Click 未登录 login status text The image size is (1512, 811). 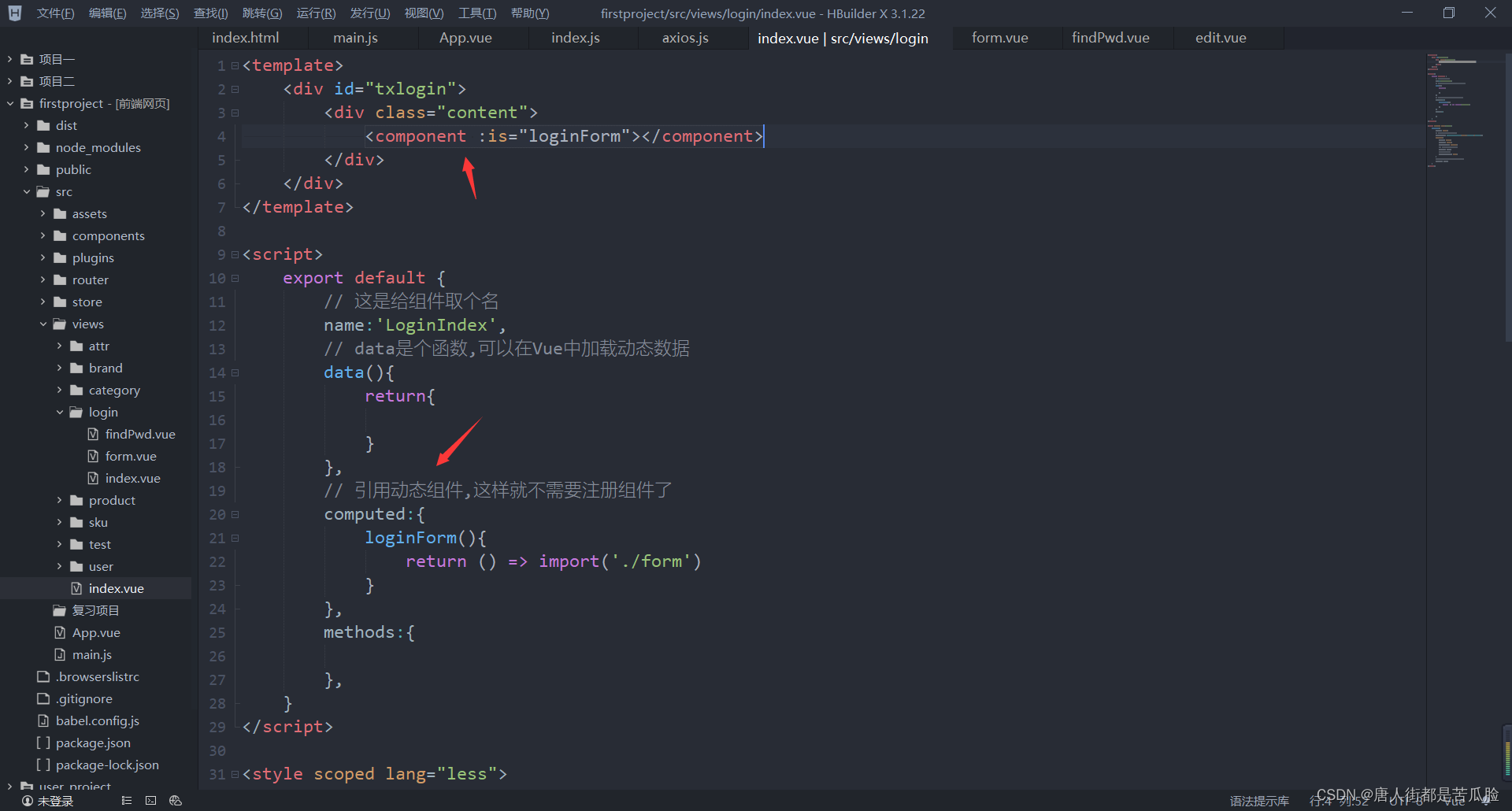tap(55, 801)
